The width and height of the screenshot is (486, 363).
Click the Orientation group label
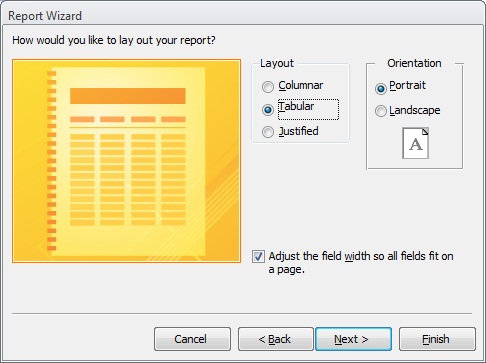point(414,63)
